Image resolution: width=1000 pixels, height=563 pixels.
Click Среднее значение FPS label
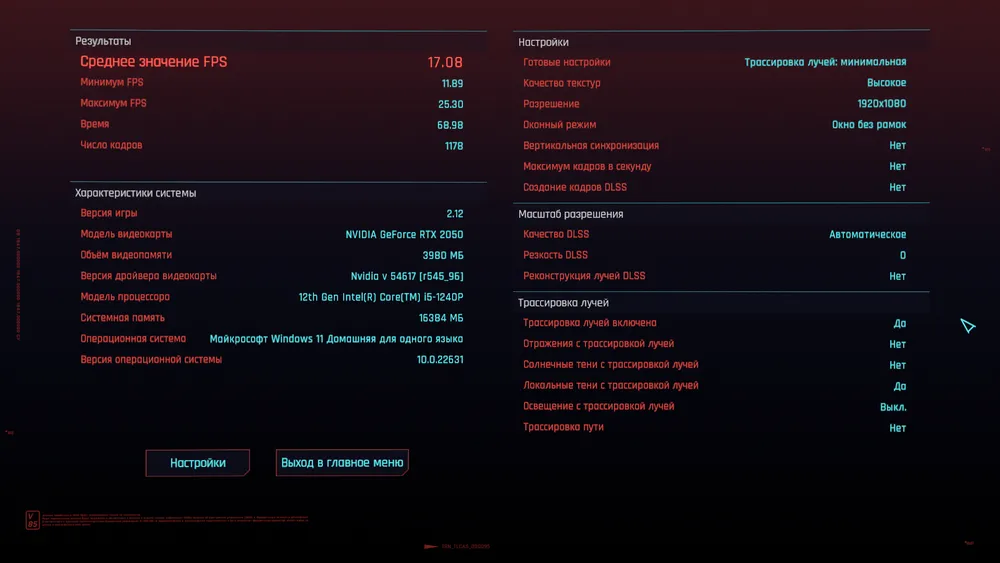pyautogui.click(x=154, y=62)
